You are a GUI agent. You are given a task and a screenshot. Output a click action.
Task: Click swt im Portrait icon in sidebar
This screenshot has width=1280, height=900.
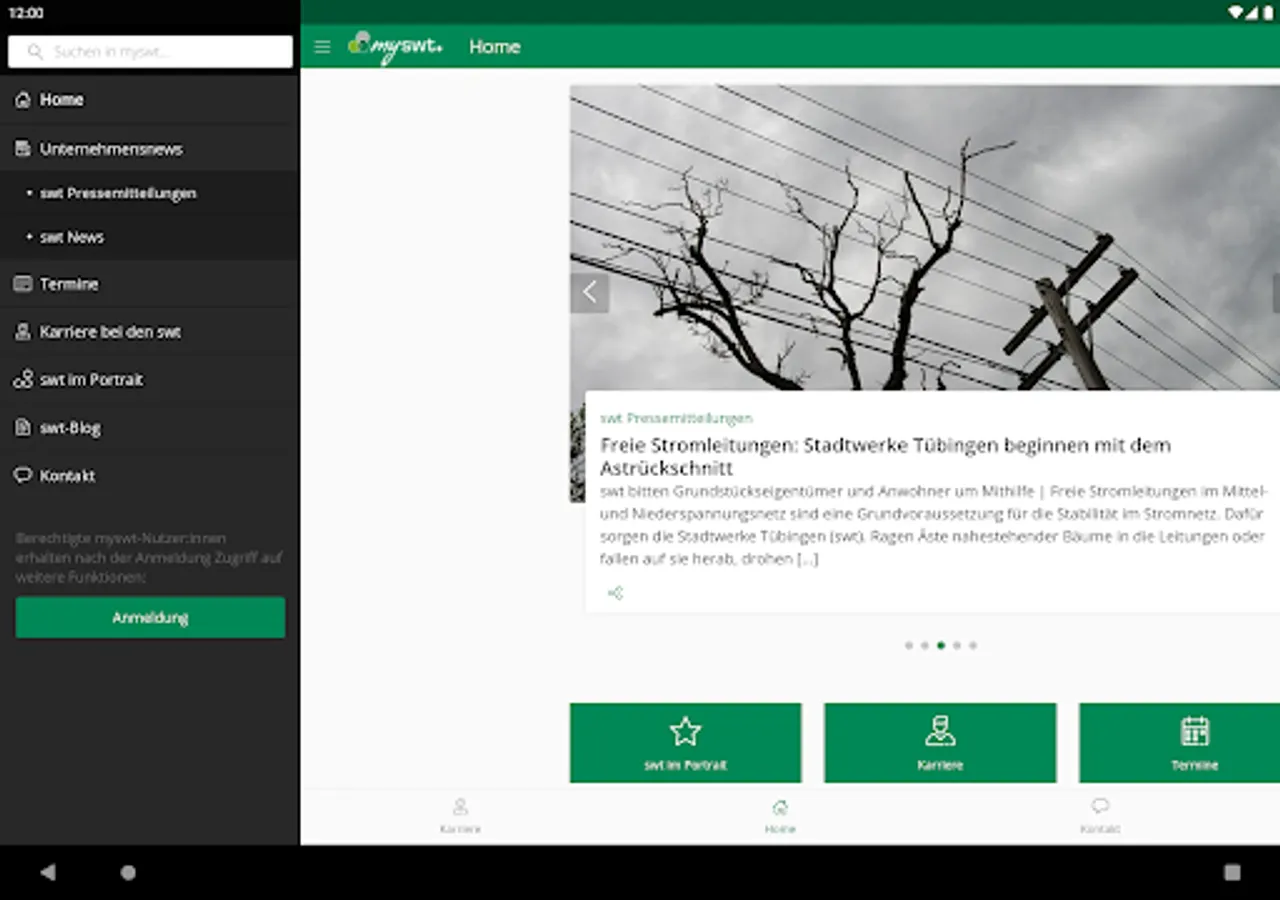(23, 380)
